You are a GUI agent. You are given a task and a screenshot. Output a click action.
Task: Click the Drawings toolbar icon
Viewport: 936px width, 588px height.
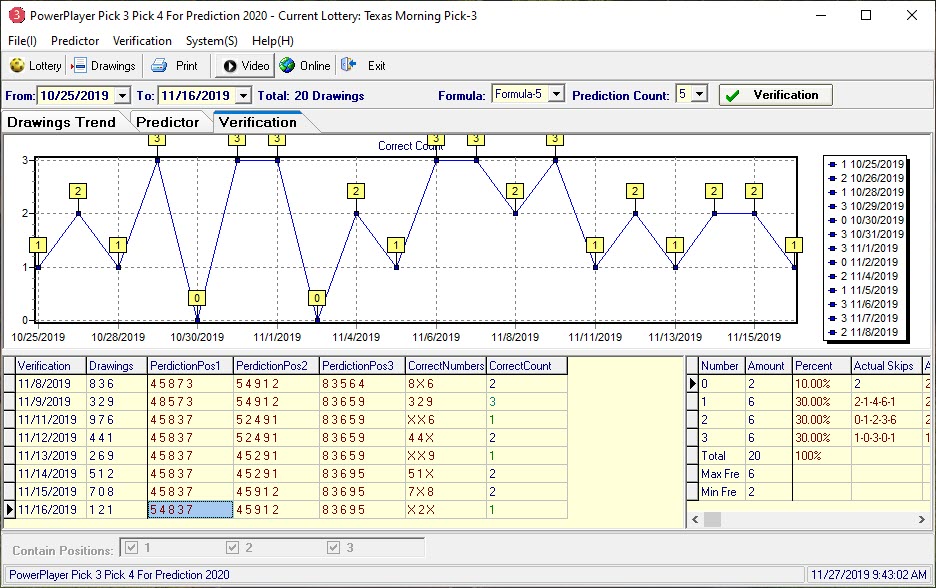pos(79,66)
